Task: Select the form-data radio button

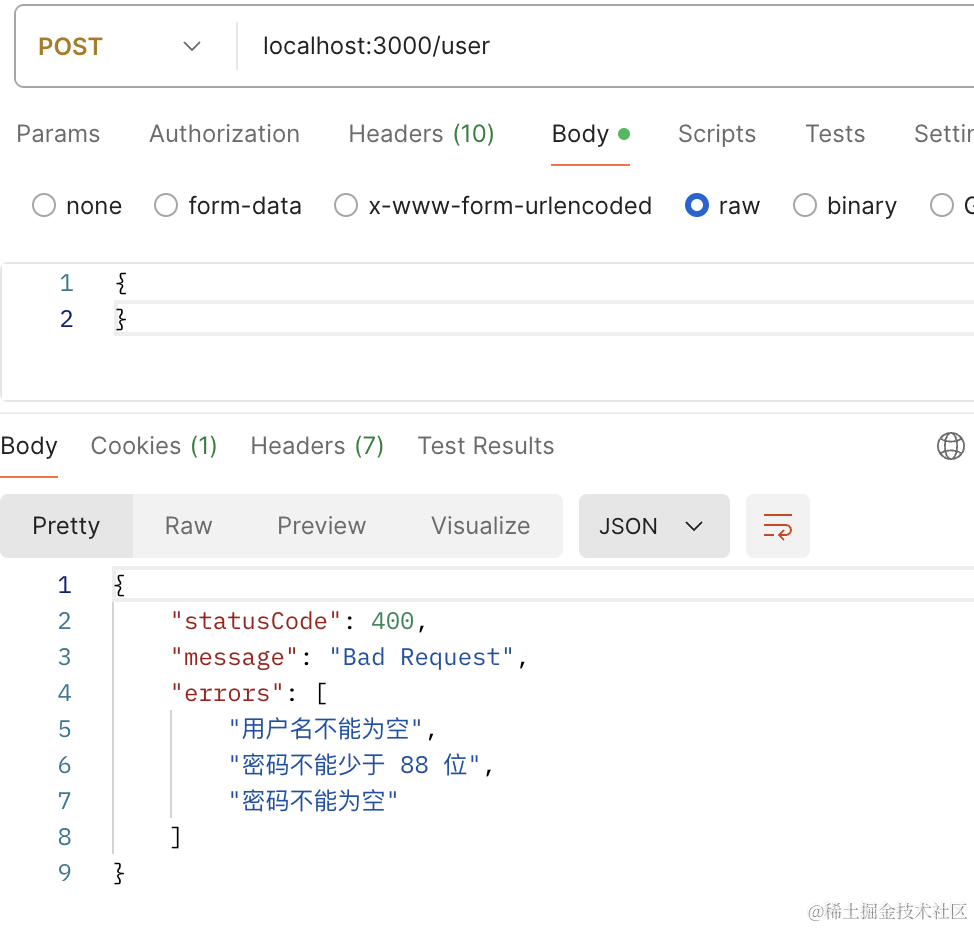Action: (x=166, y=206)
